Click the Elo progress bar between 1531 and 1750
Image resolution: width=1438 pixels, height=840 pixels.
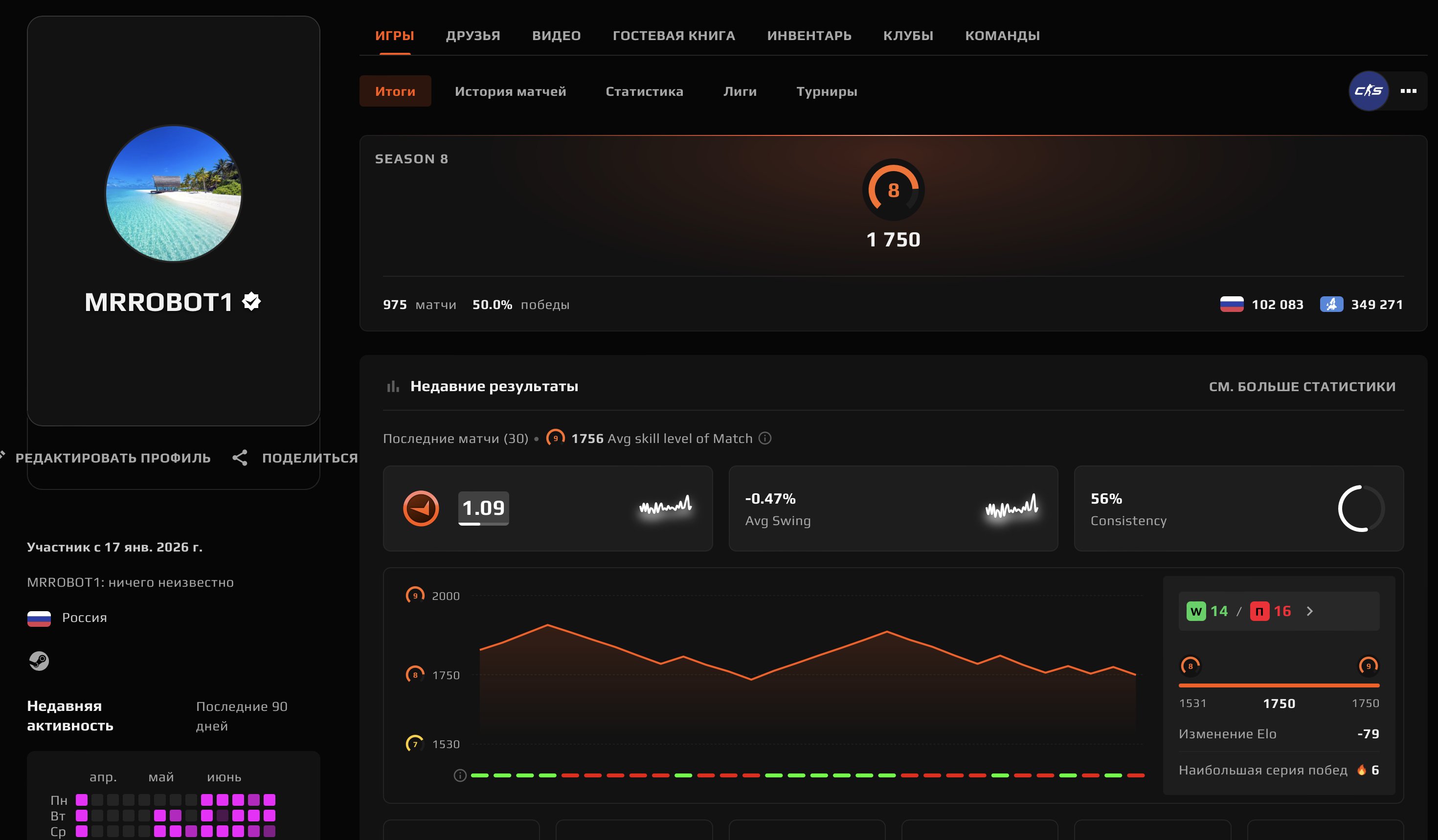(x=1279, y=685)
